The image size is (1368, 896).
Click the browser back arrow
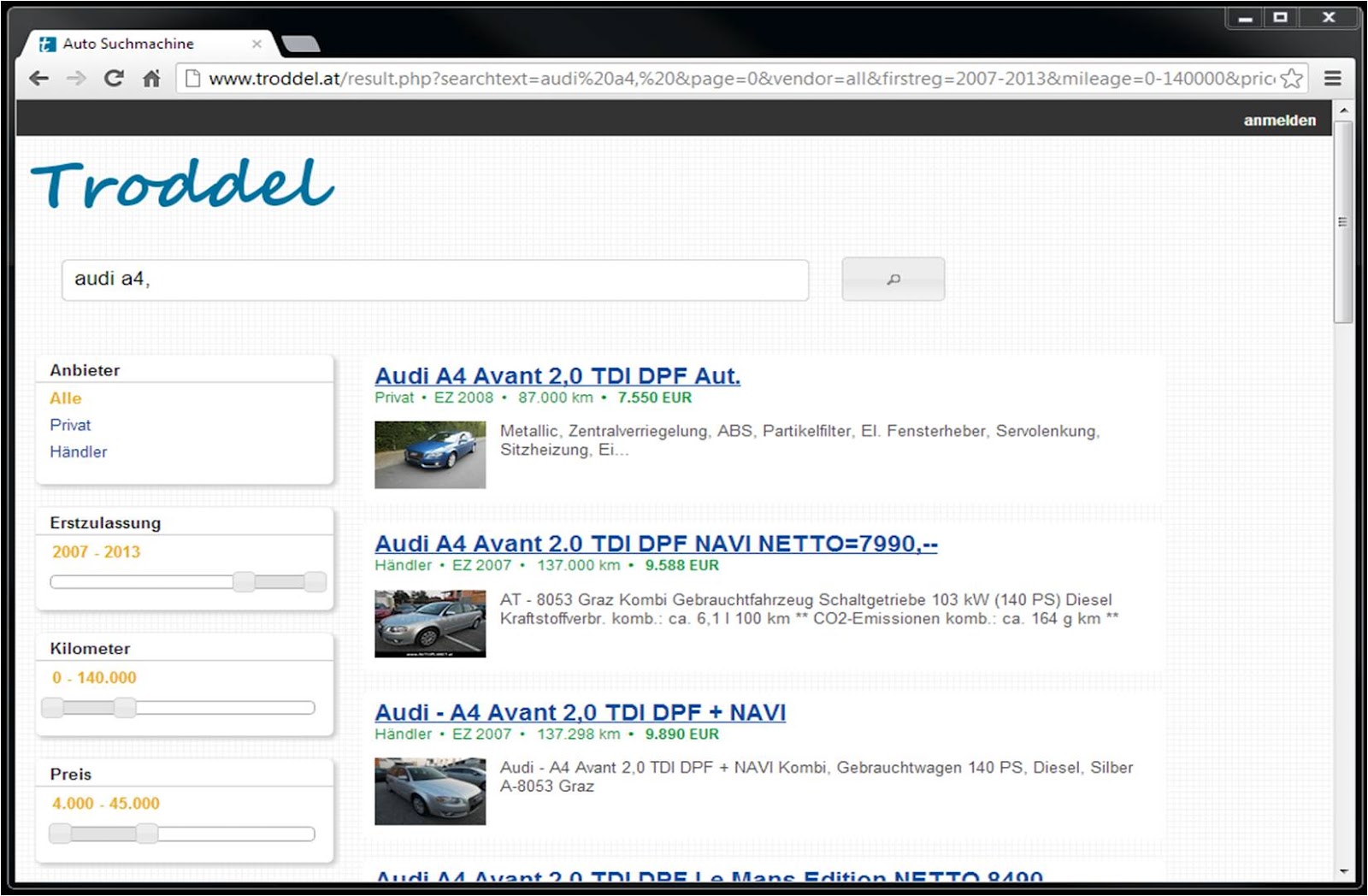coord(38,79)
